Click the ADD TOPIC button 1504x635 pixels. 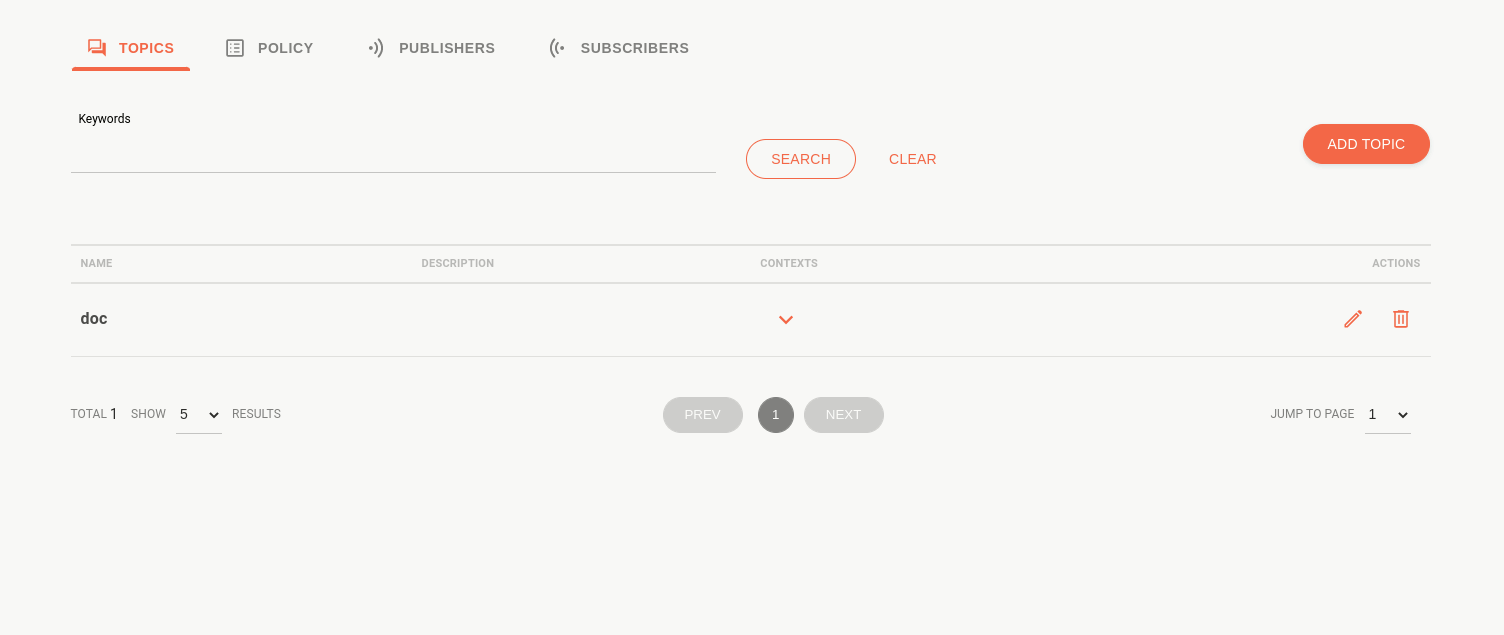1366,143
